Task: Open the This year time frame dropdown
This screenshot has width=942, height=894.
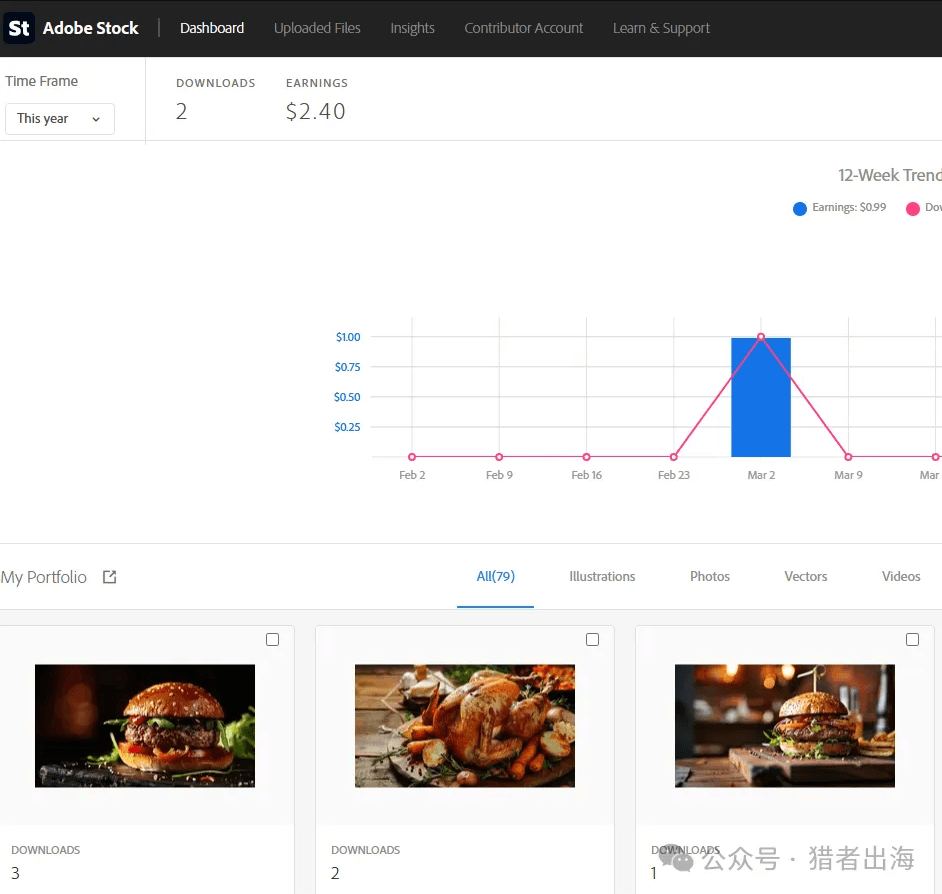Action: [x=59, y=119]
